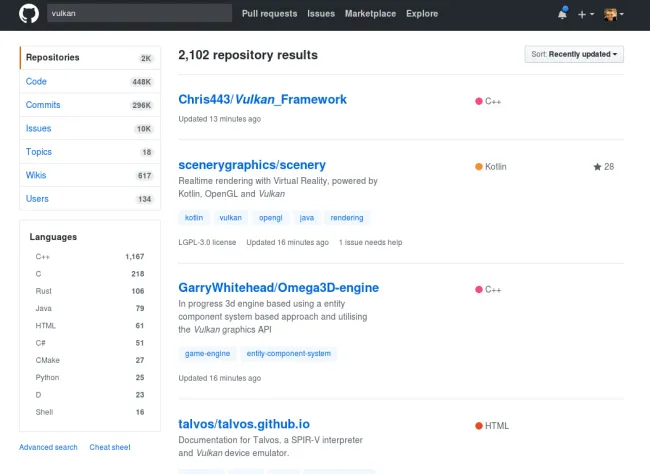The width and height of the screenshot is (650, 474).
Task: Filter results by CMake language
Action: tap(90, 360)
